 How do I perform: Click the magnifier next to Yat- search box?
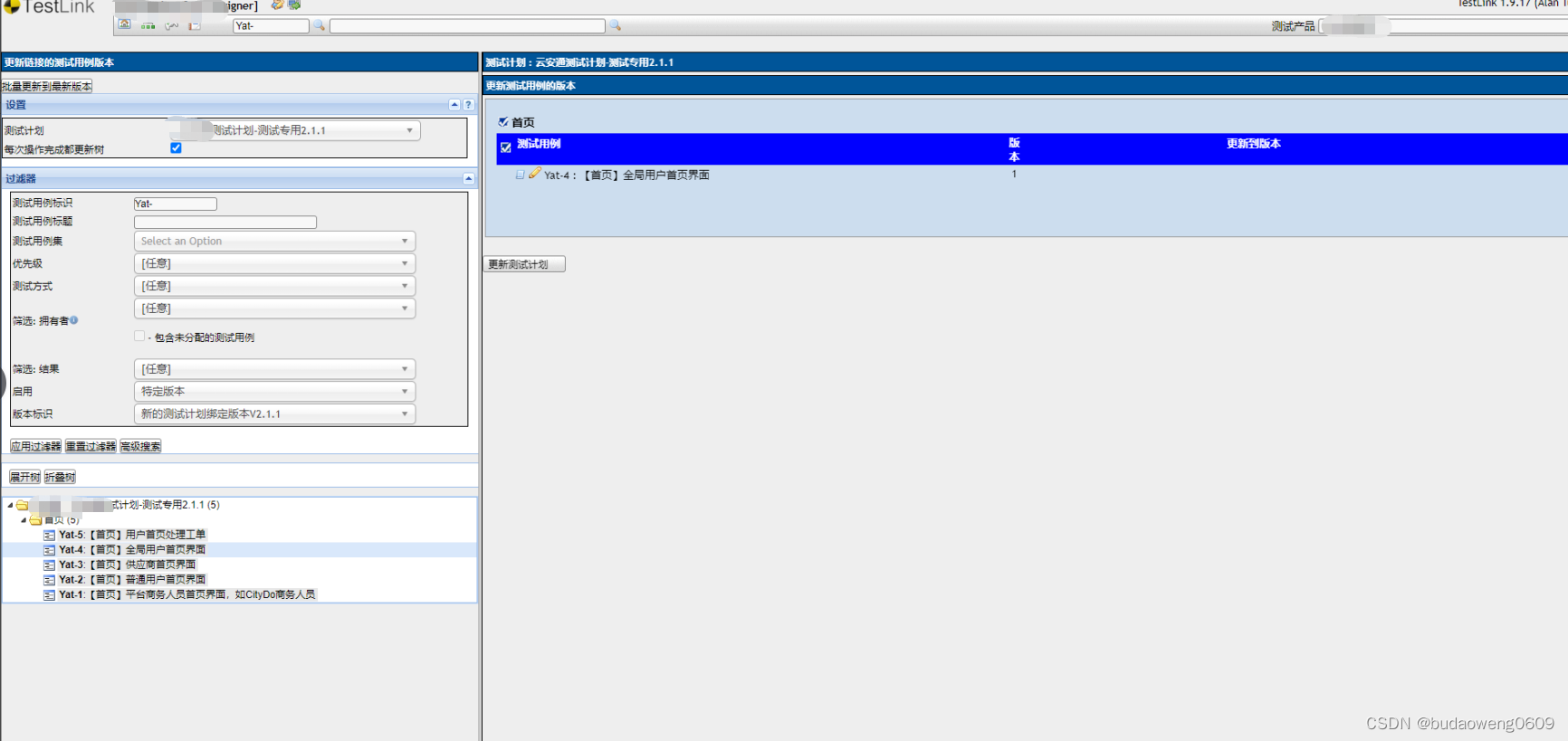[x=319, y=25]
